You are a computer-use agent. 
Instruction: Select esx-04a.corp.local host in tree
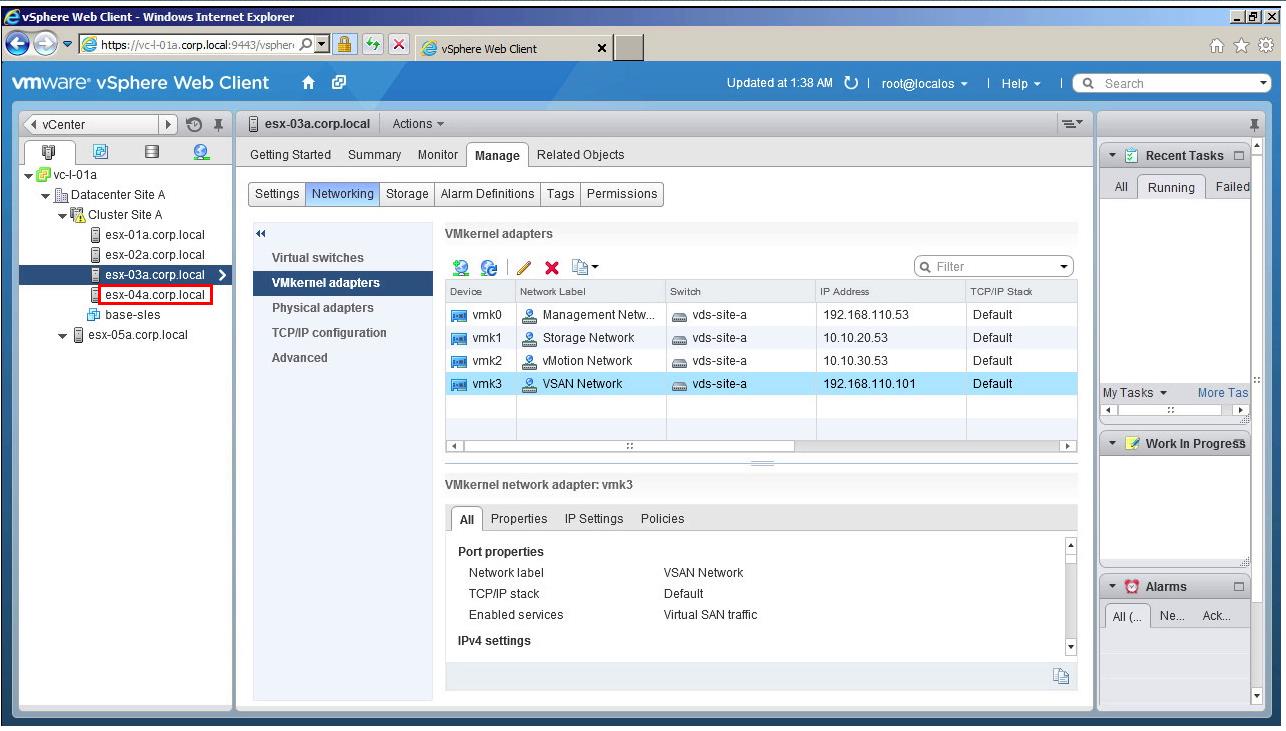pyautogui.click(x=154, y=295)
